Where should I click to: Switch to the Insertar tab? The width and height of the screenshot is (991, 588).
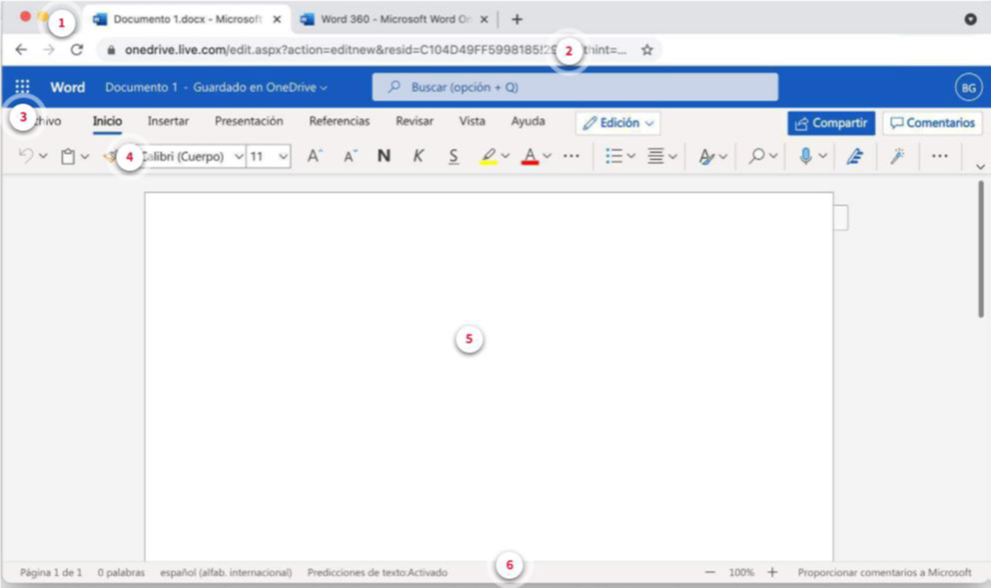tap(168, 122)
